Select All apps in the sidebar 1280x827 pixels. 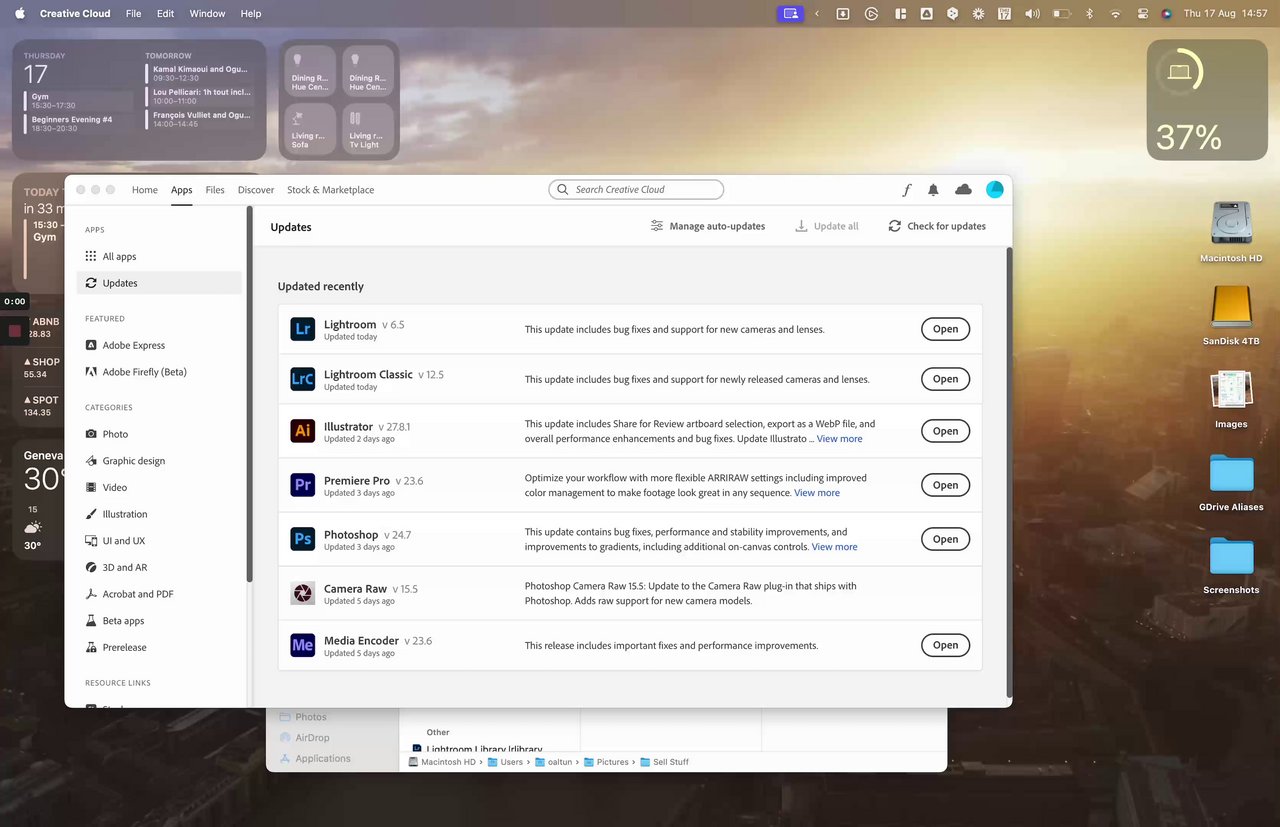159,257
